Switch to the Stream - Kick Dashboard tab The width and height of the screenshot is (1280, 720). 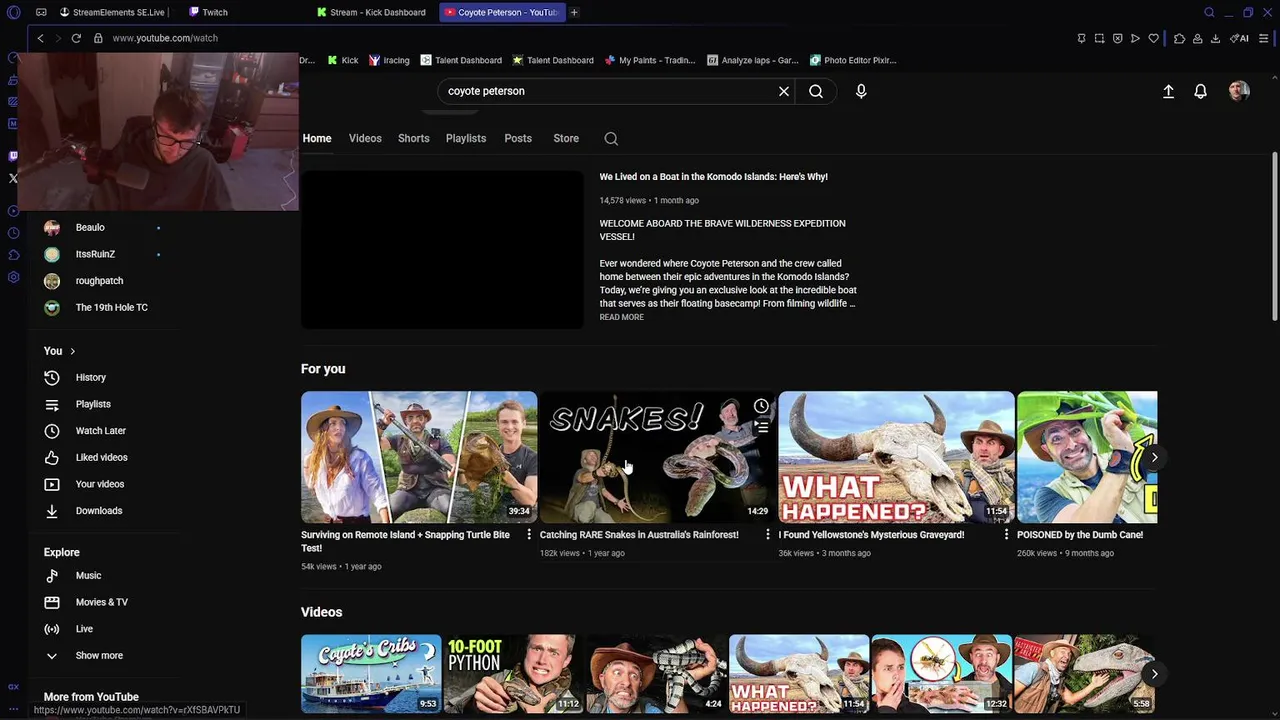pos(372,12)
